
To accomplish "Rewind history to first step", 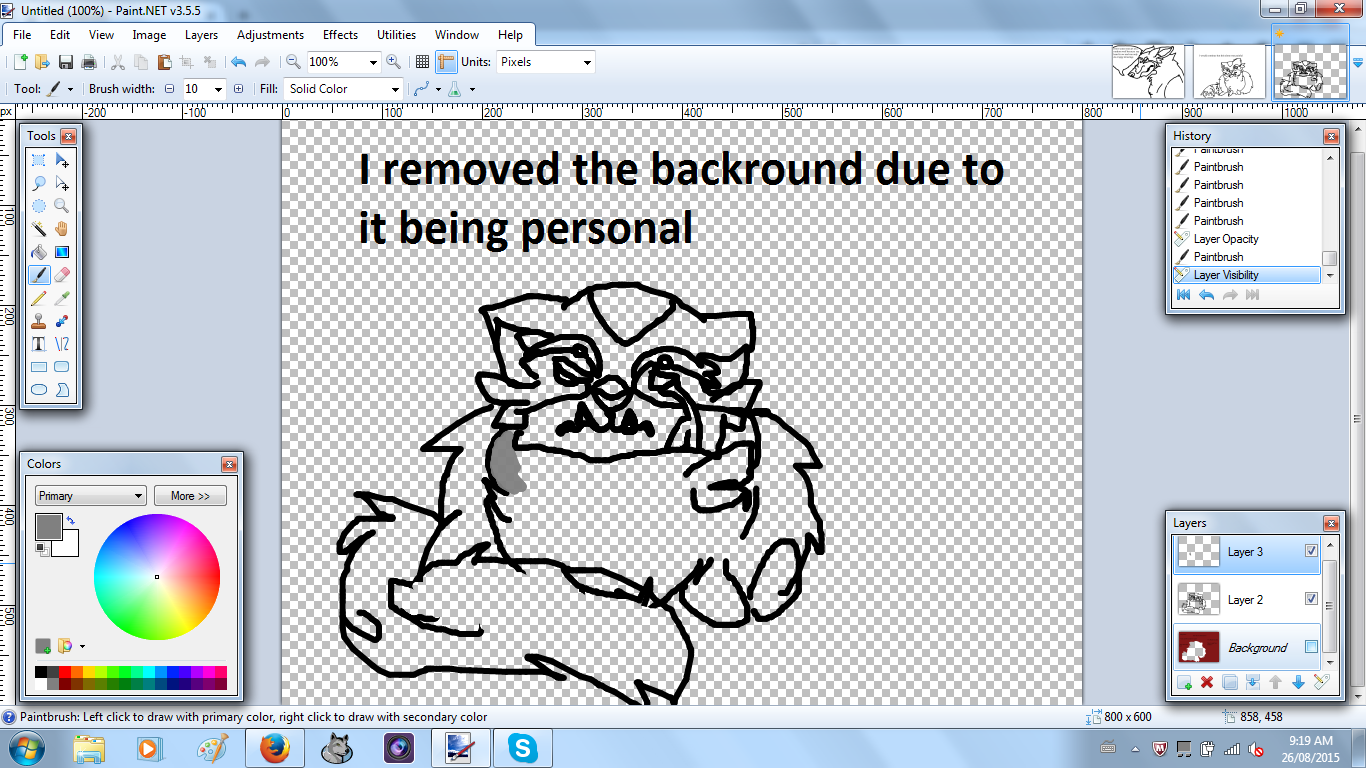I will coord(1184,295).
